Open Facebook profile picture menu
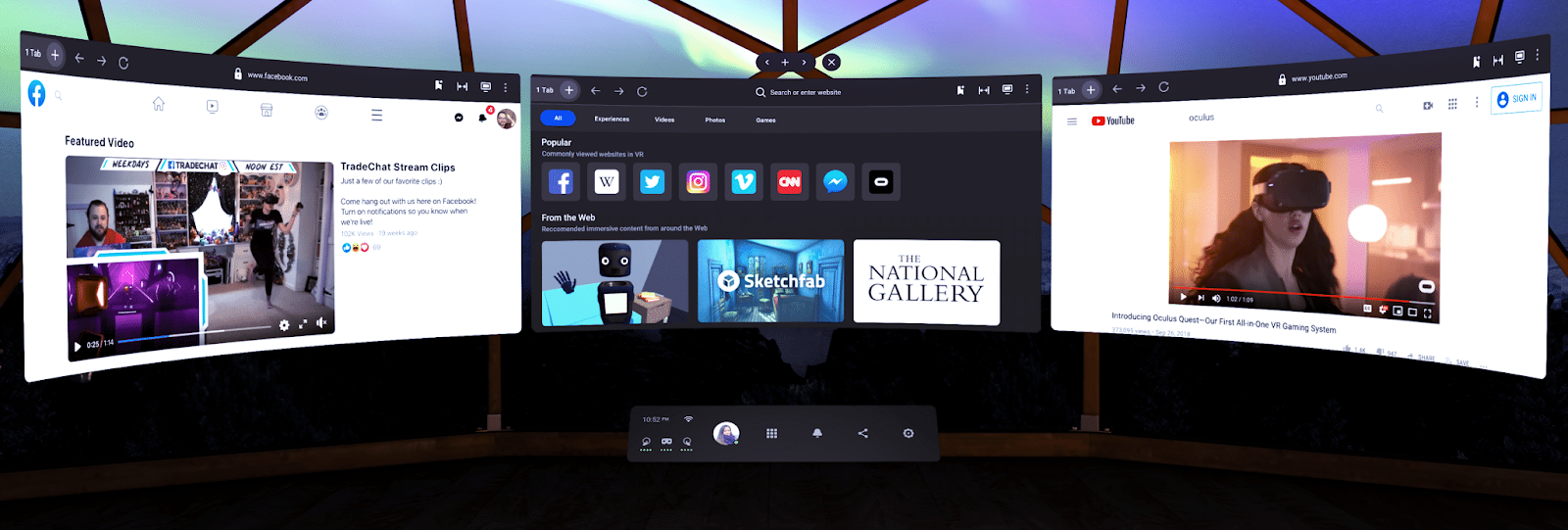Viewport: 1568px width, 530px height. pos(506,120)
